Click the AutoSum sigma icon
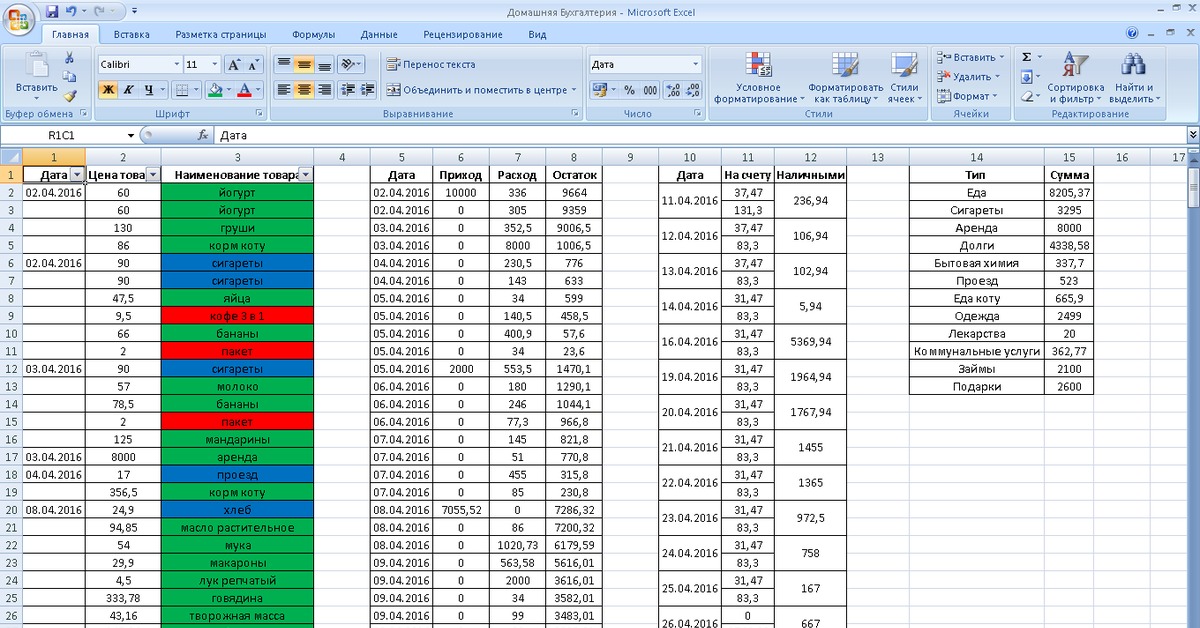The width and height of the screenshot is (1200, 628). pos(1026,57)
